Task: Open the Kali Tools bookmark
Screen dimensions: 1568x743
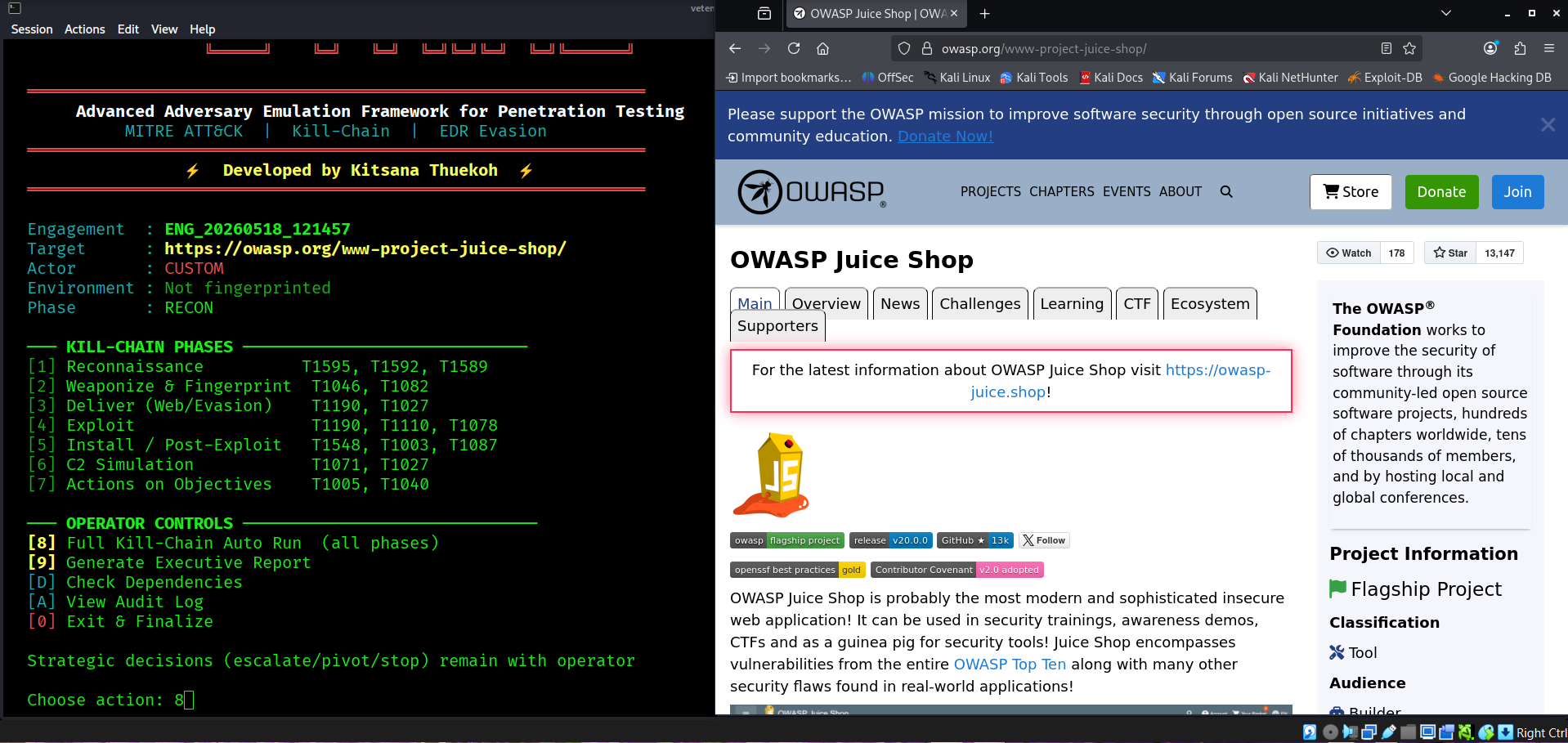Action: [1033, 78]
